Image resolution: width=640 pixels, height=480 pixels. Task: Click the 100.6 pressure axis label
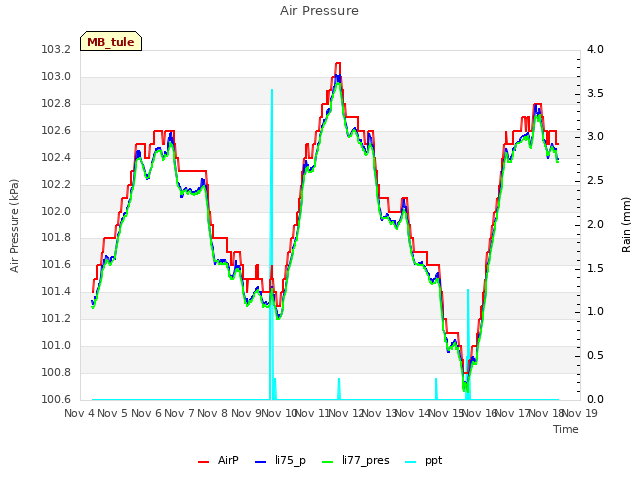point(56,399)
